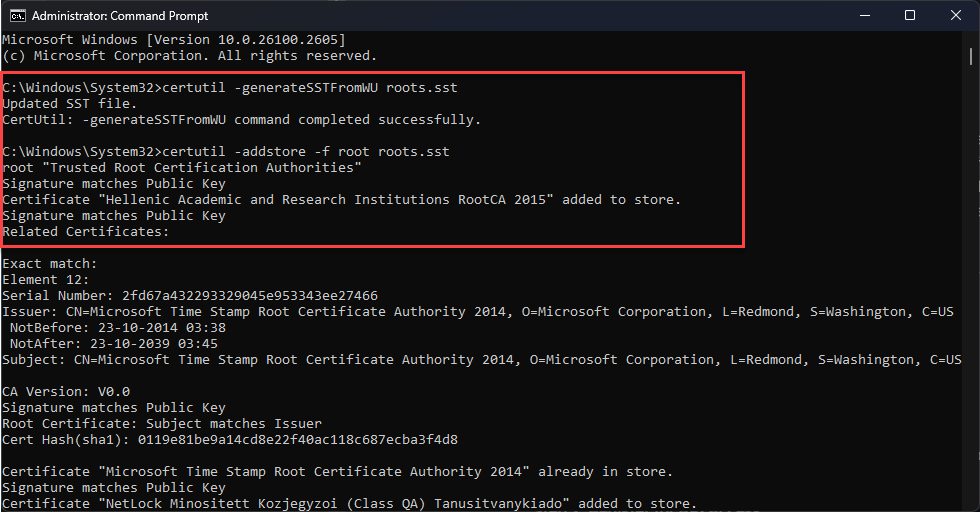Click the 'Exact match:' output line
Screen dimensions: 980x512
[50, 263]
